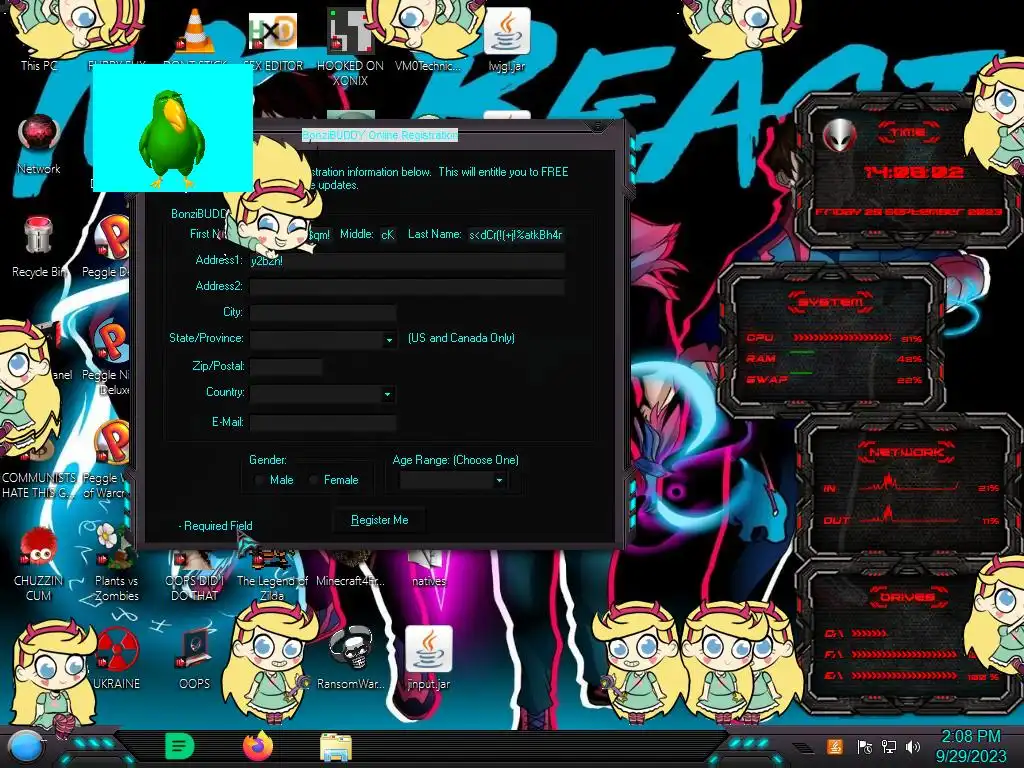1024x768 pixels.
Task: Click the Last Name input field
Action: [x=516, y=235]
